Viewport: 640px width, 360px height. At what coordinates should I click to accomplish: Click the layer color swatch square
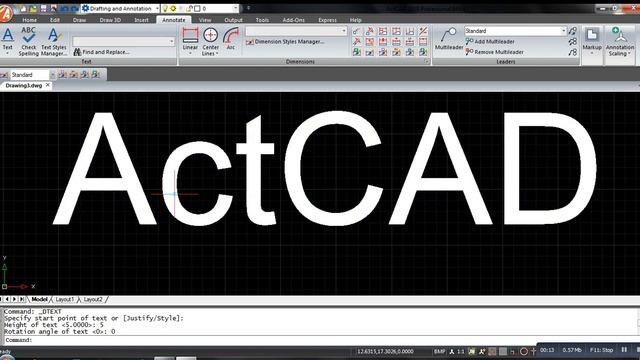pos(197,9)
